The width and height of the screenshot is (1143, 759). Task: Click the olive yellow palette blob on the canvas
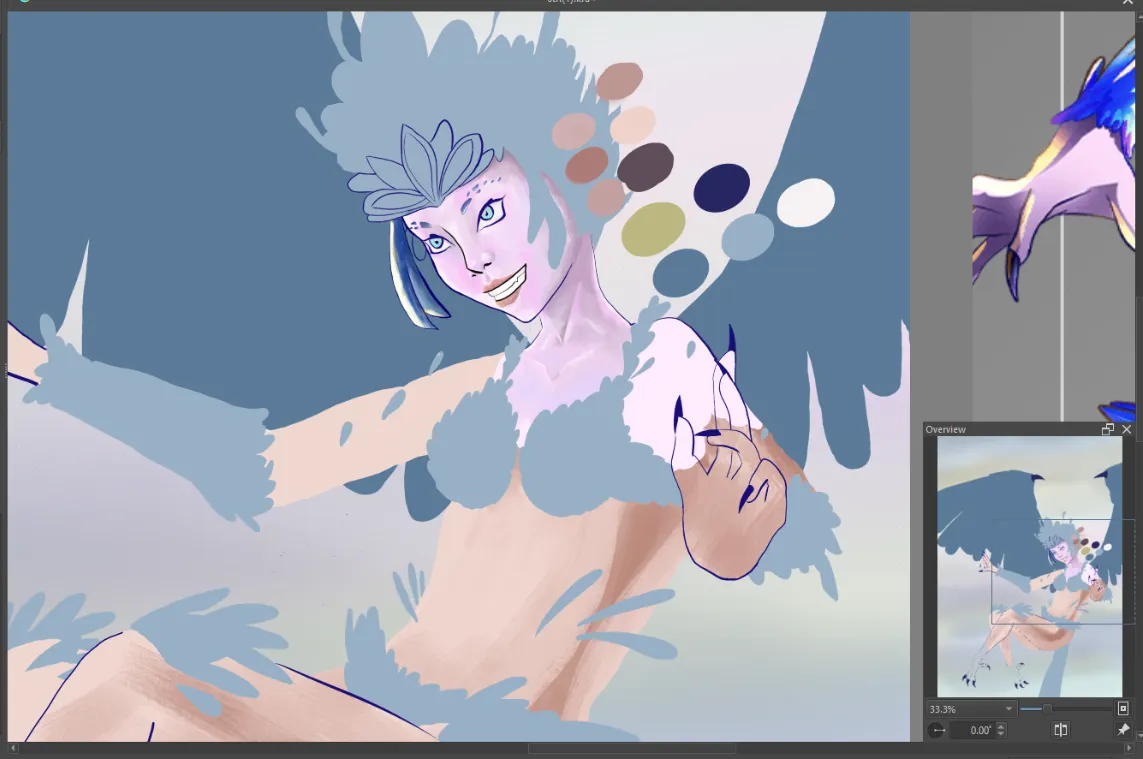click(653, 229)
